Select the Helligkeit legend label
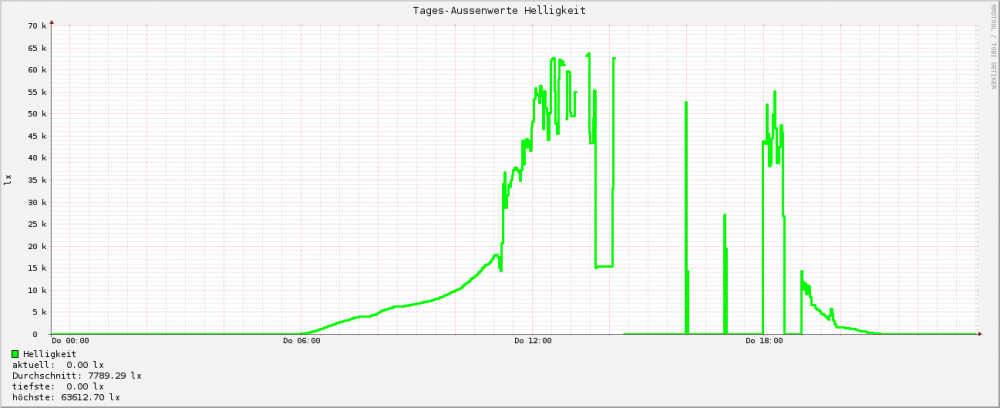Viewport: 1000px width, 408px height. click(x=49, y=354)
